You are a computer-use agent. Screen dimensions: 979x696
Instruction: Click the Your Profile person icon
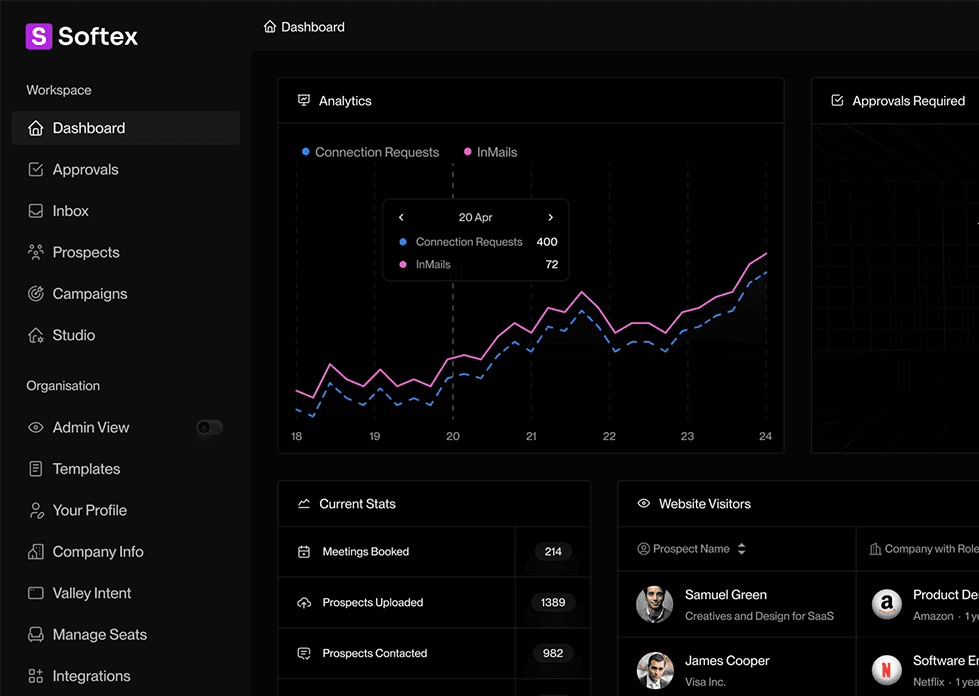pos(36,511)
